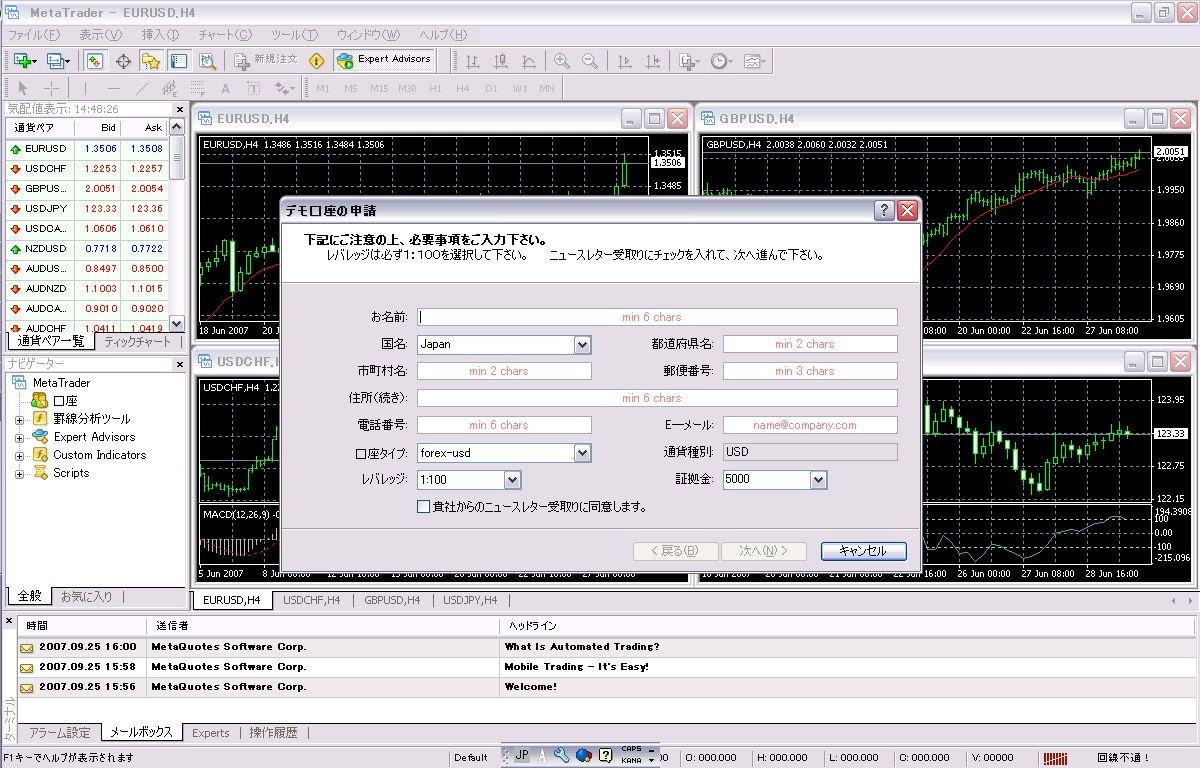Switch to the USDCHF,H4 chart tab
This screenshot has width=1200, height=768.
click(311, 600)
